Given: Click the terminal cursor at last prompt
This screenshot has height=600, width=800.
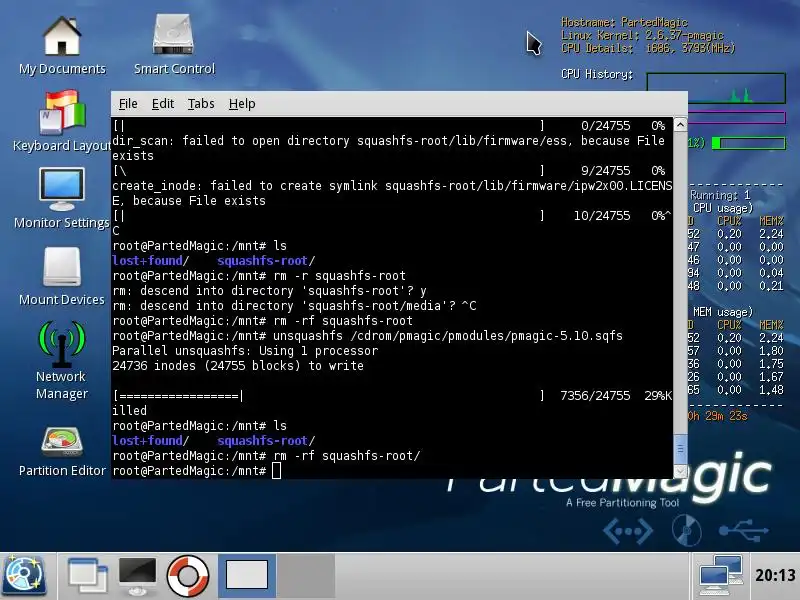Looking at the screenshot, I should pyautogui.click(x=277, y=470).
